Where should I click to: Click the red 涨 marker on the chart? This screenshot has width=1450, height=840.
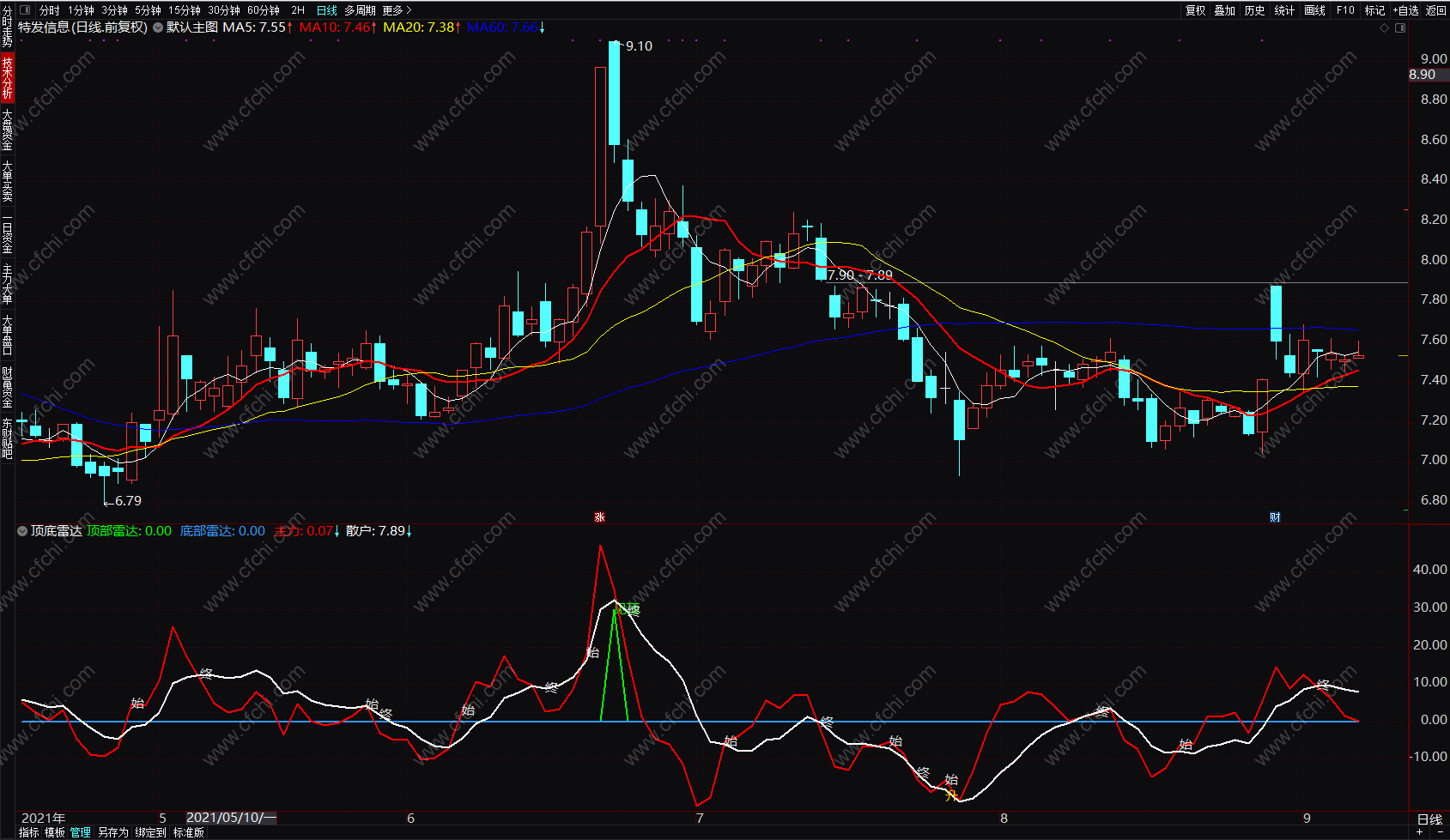tap(600, 517)
